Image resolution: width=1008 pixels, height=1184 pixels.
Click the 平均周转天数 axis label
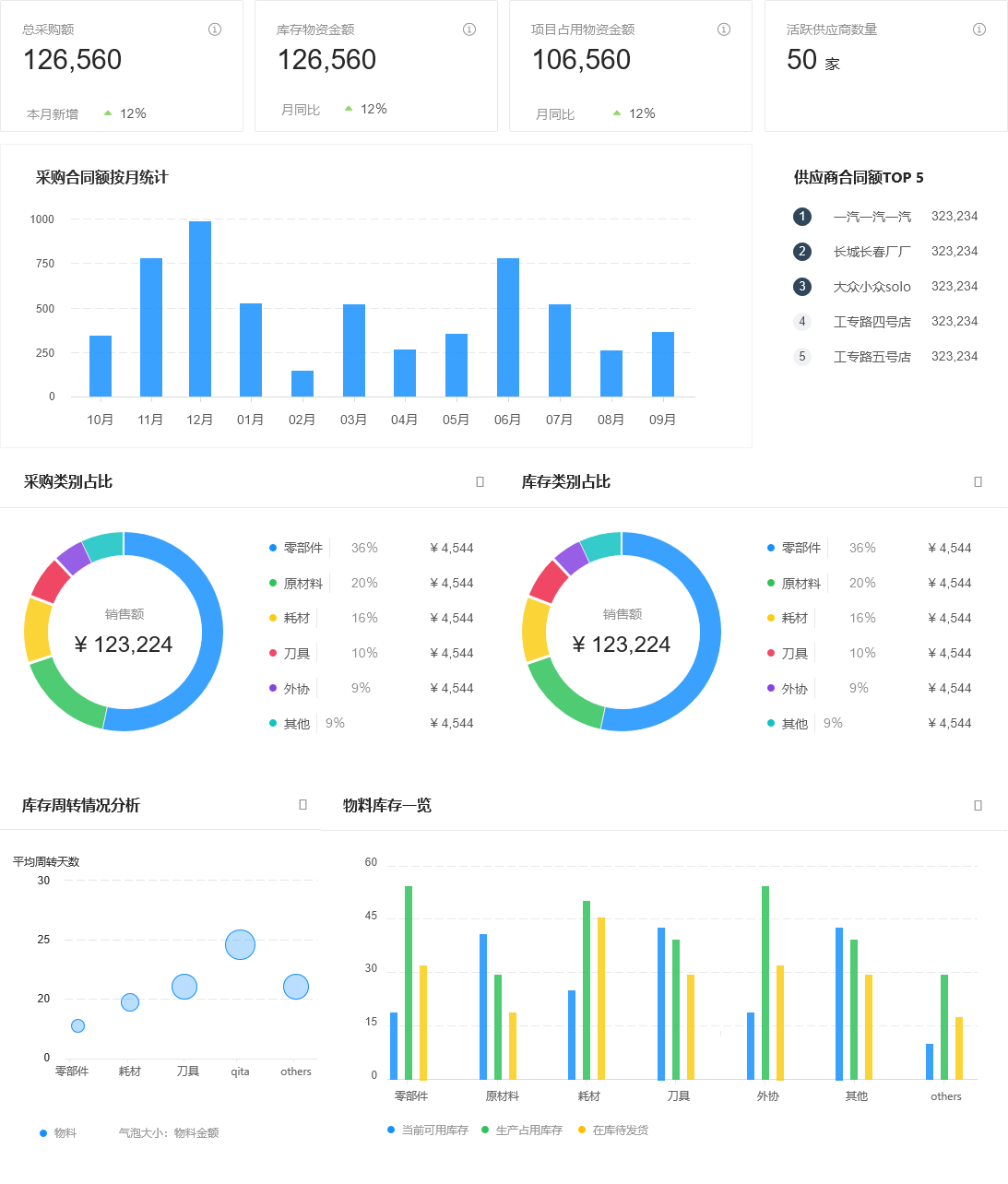(46, 861)
